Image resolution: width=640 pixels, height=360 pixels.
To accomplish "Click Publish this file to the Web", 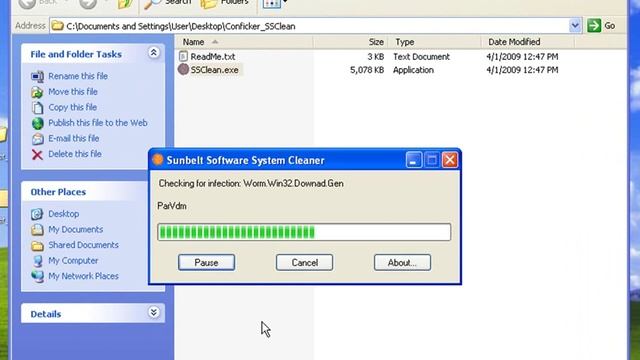I will click(x=98, y=122).
